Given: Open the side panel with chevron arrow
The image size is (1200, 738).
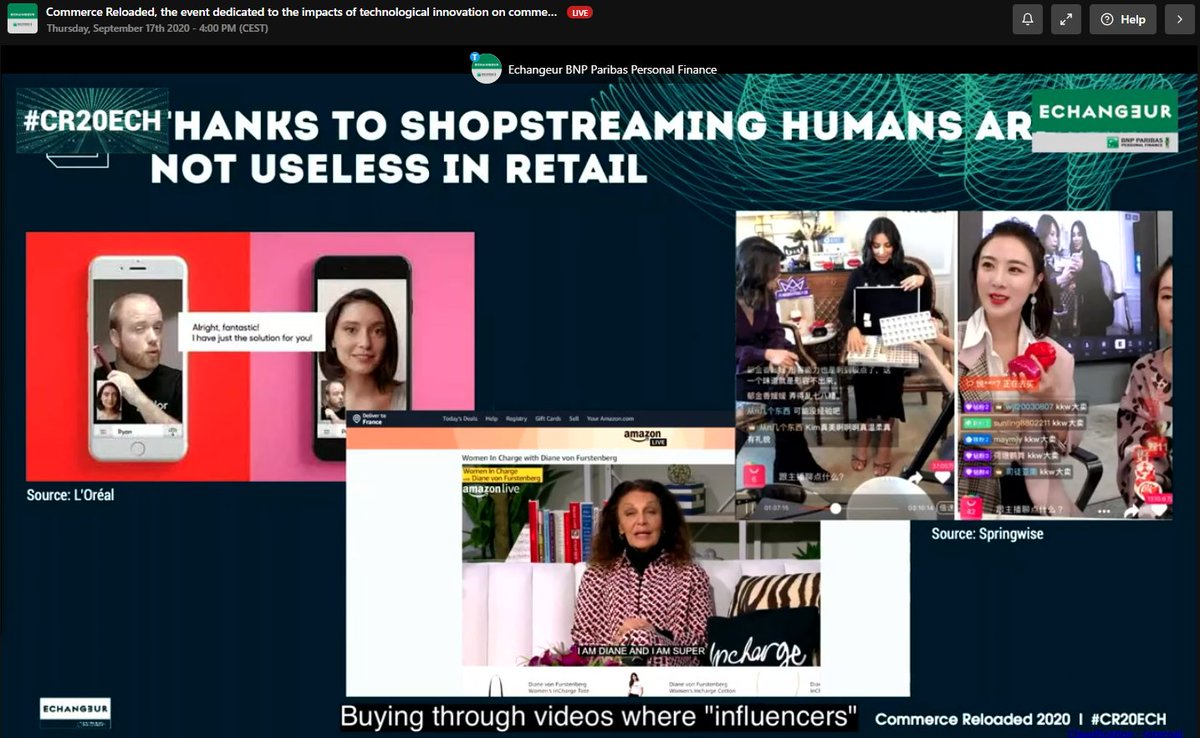Looking at the screenshot, I should tap(1180, 19).
